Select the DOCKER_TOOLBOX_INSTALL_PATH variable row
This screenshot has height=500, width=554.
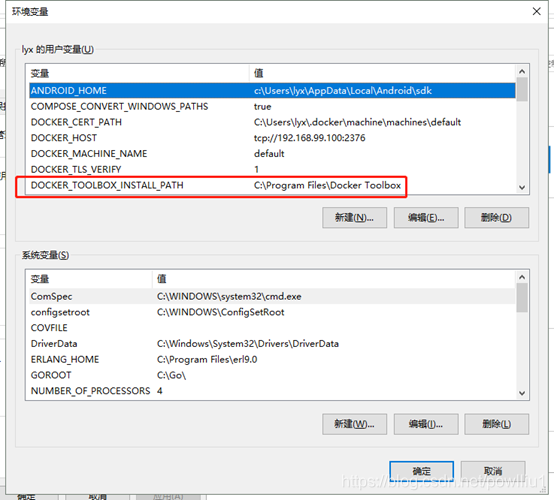(272, 185)
